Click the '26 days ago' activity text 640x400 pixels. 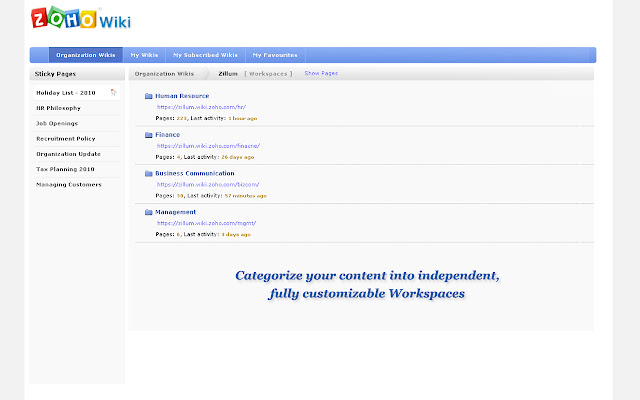tap(238, 157)
